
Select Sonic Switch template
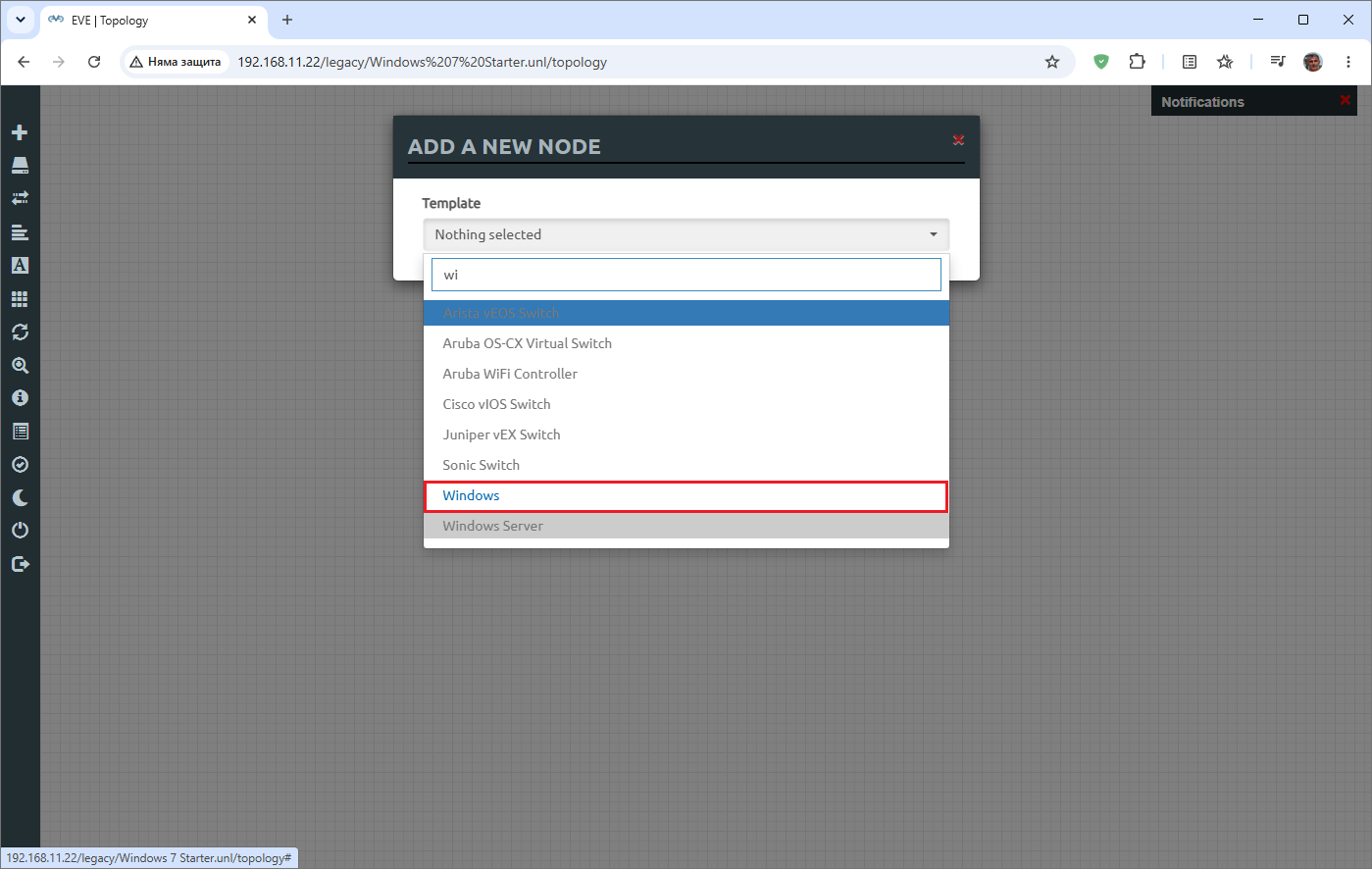click(x=686, y=465)
